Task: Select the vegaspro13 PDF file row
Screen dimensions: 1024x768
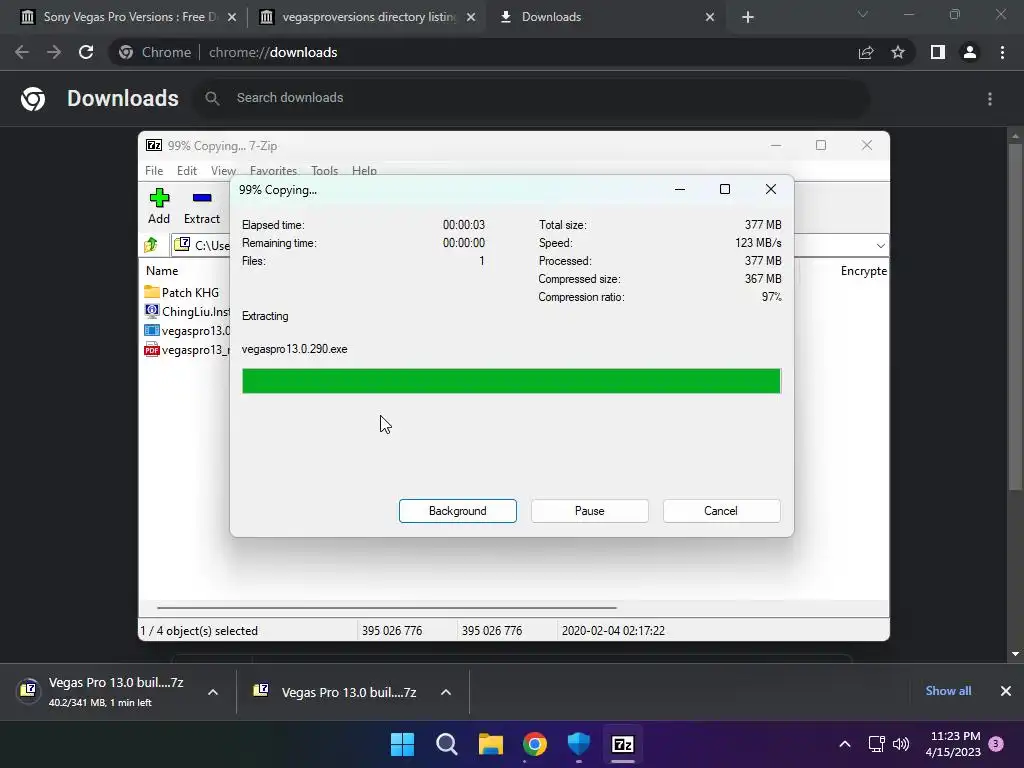Action: tap(186, 350)
